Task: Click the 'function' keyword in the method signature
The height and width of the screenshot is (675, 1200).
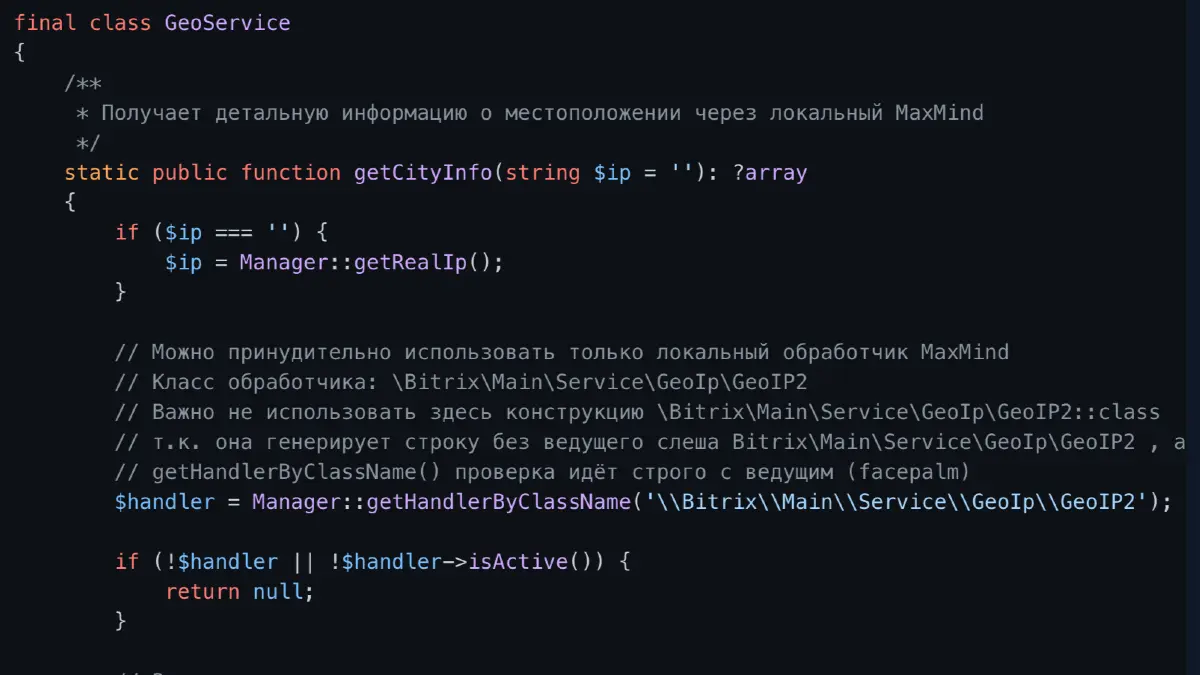Action: click(x=290, y=173)
